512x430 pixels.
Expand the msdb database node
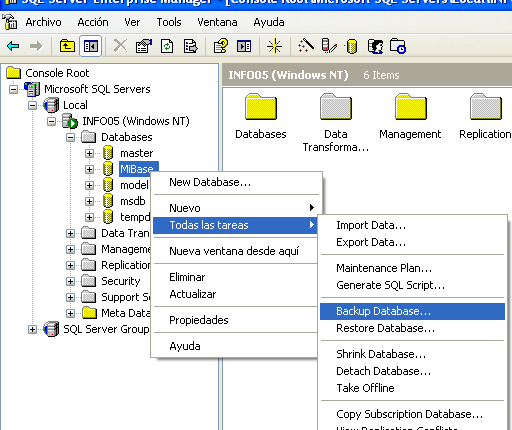pos(89,201)
